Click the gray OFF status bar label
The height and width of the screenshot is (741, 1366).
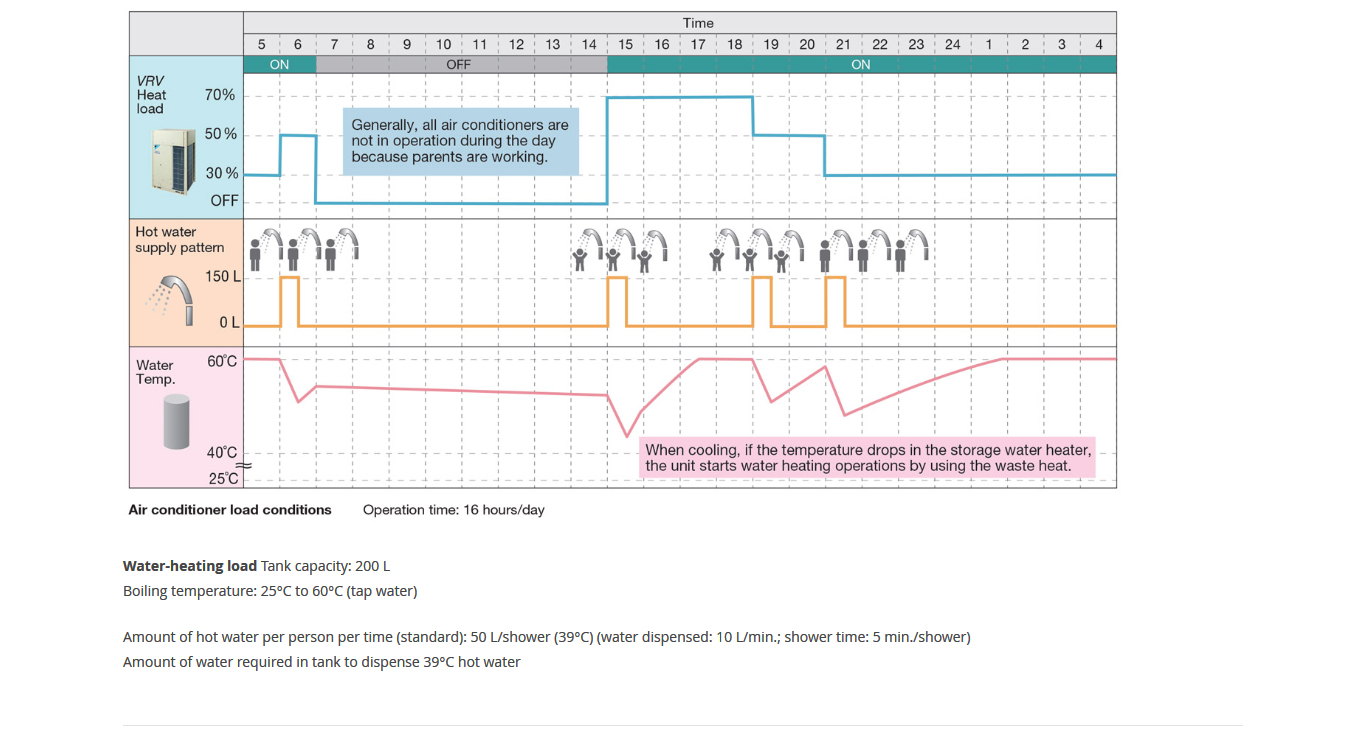tap(459, 64)
